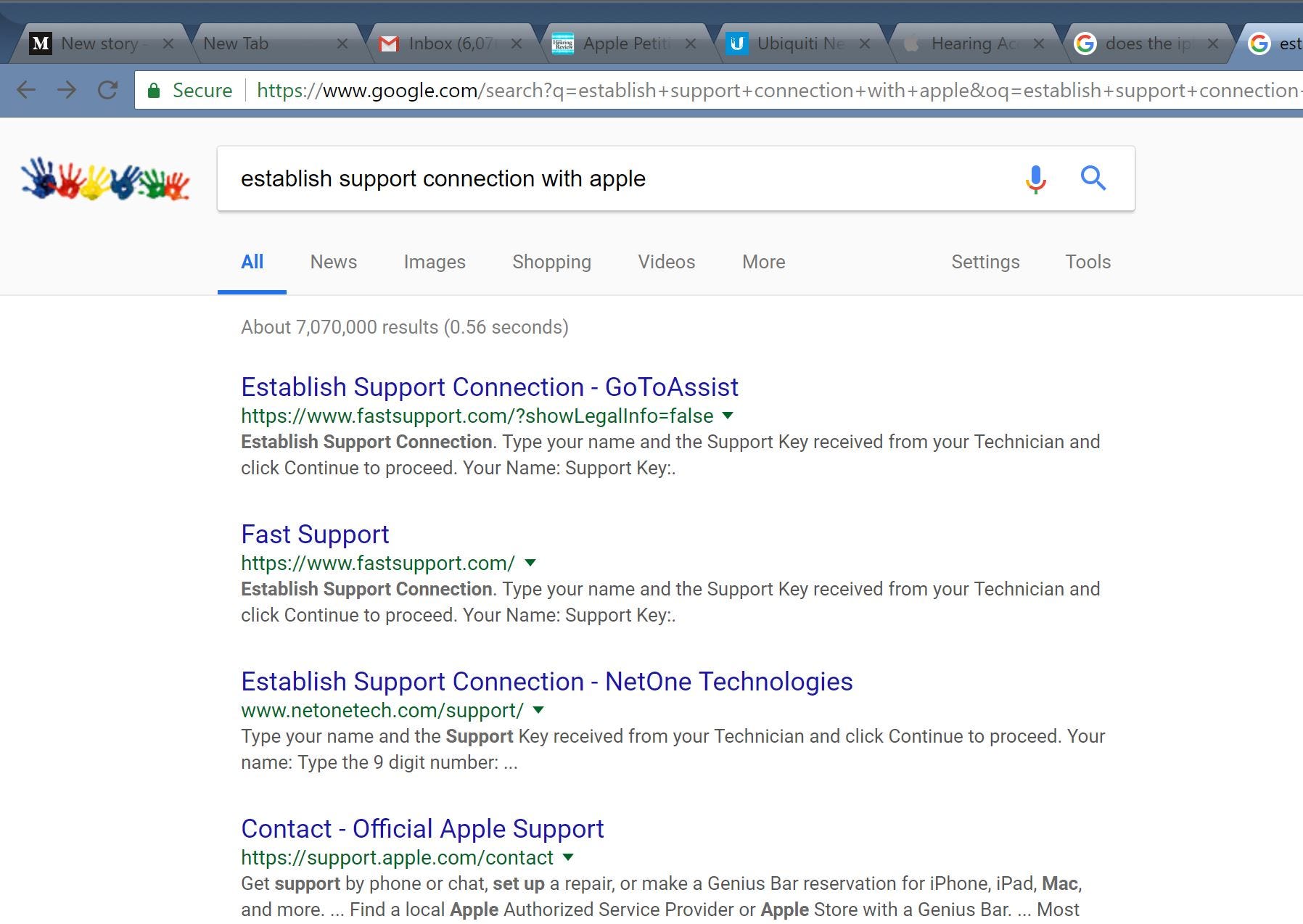Click the www.netonetech.com/support/ green URL
The height and width of the screenshot is (924, 1303).
(382, 710)
